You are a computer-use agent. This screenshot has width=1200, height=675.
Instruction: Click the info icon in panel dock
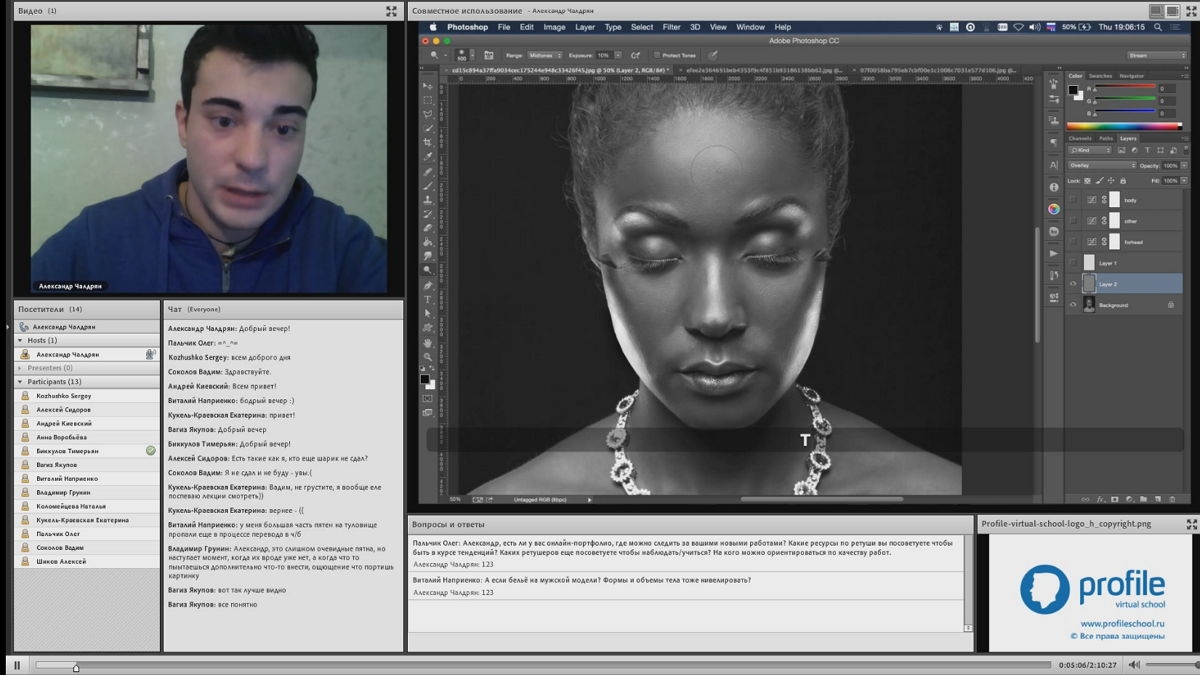[x=1054, y=186]
